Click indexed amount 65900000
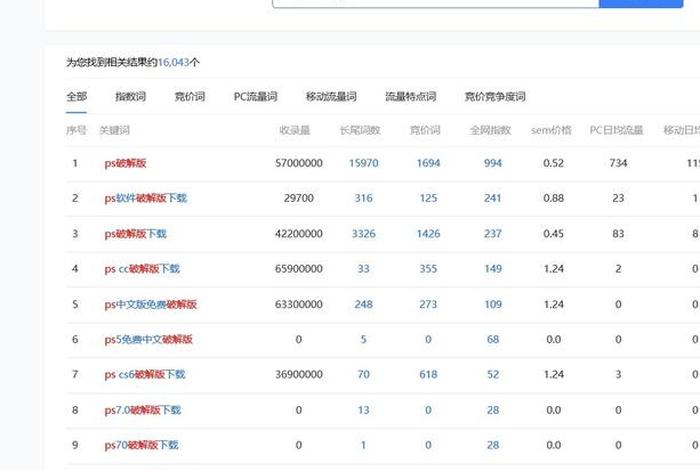The image size is (700, 470). (x=299, y=269)
